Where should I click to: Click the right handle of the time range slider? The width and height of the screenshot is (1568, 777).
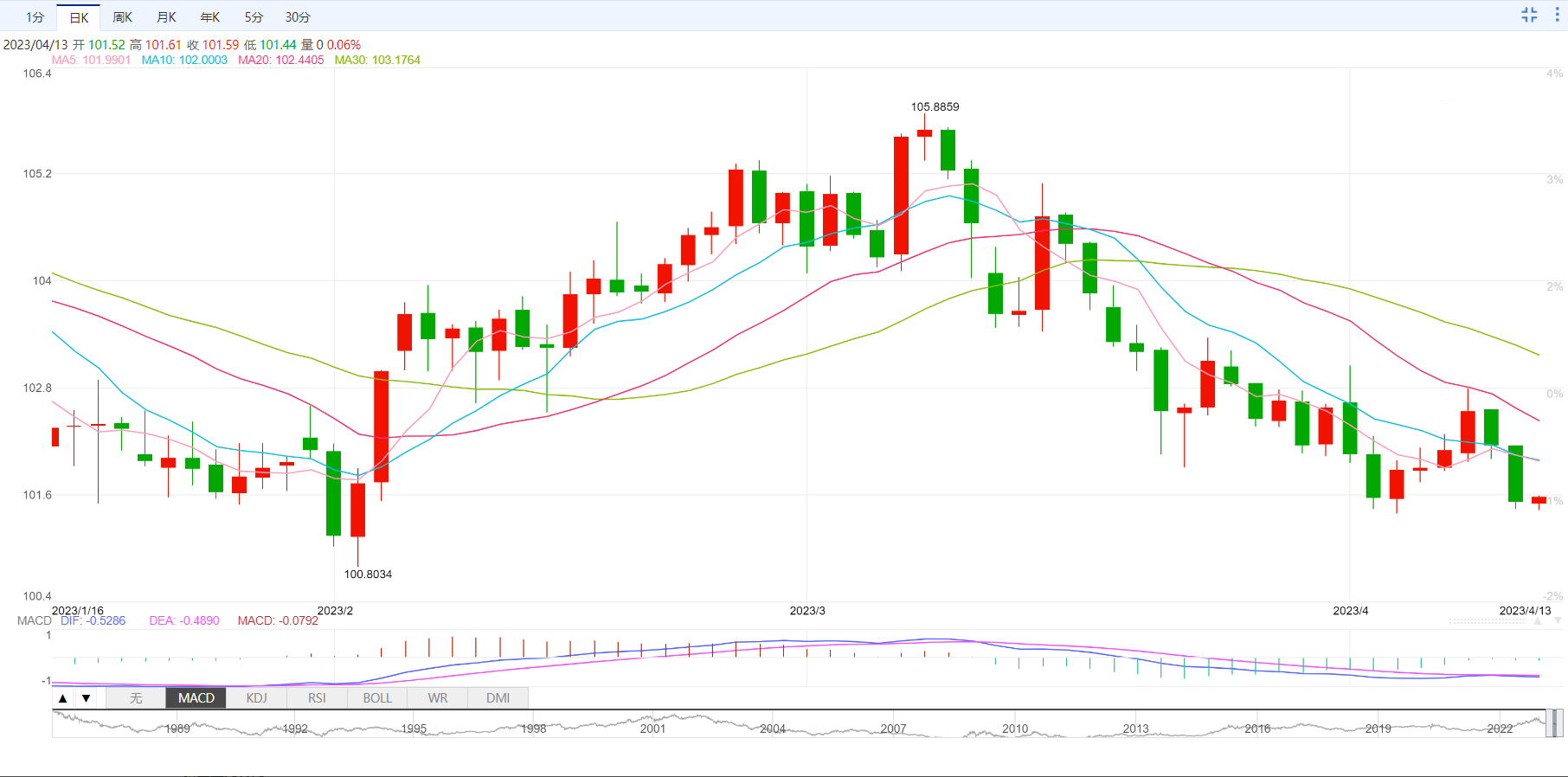(1558, 723)
